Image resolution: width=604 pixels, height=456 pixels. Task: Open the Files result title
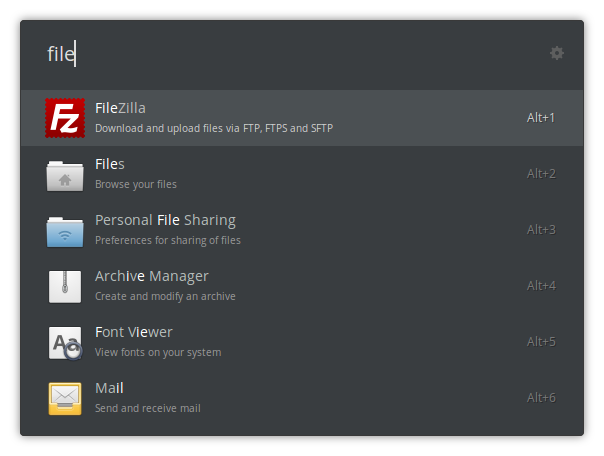point(110,164)
